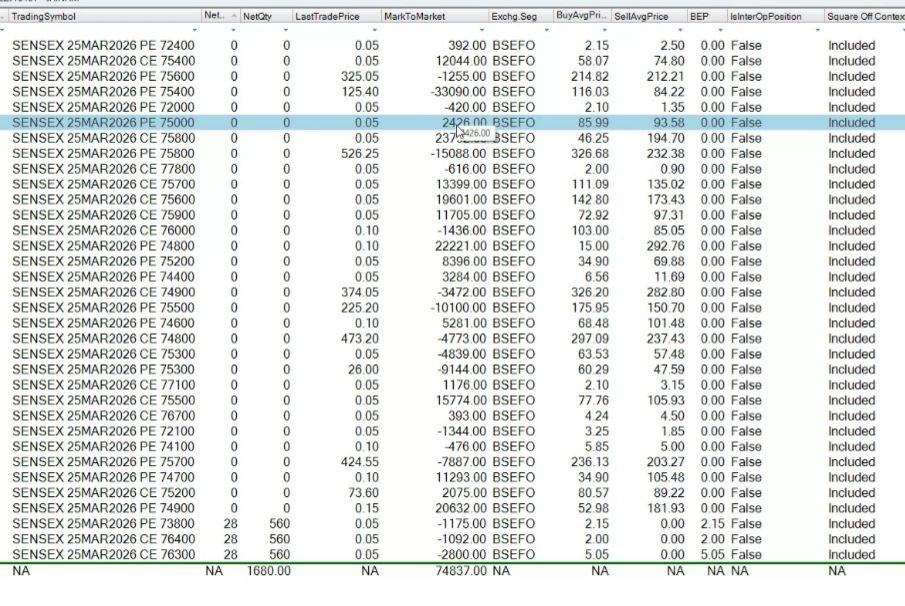This screenshot has height=606, width=905.
Task: Select row SENSEX 25MAR2026 CE 75200
Action: tap(452, 493)
